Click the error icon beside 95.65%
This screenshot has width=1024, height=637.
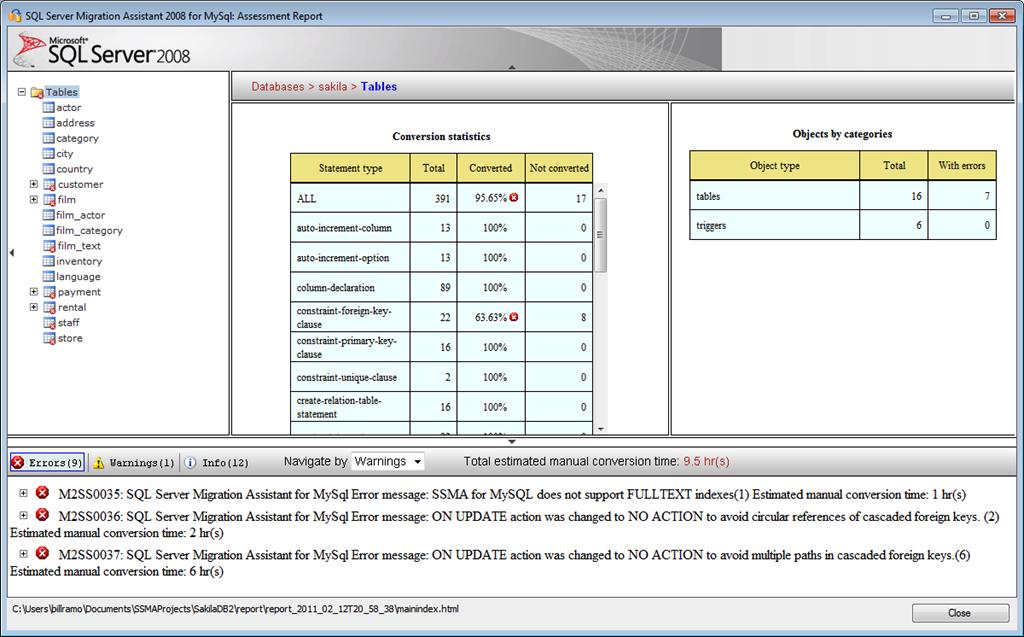(x=514, y=197)
